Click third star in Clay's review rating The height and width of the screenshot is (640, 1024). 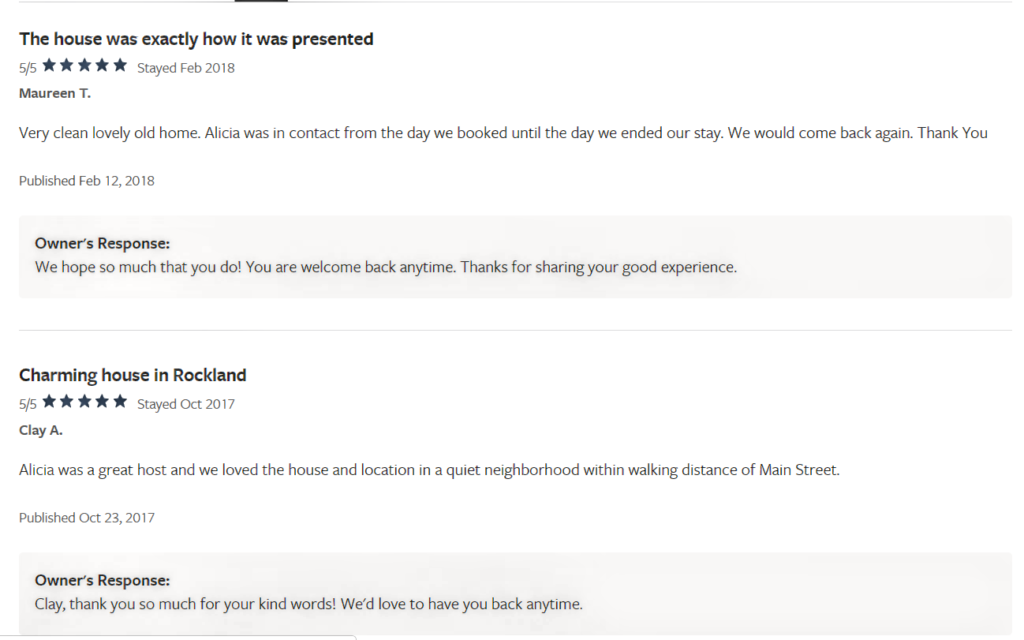pos(84,402)
